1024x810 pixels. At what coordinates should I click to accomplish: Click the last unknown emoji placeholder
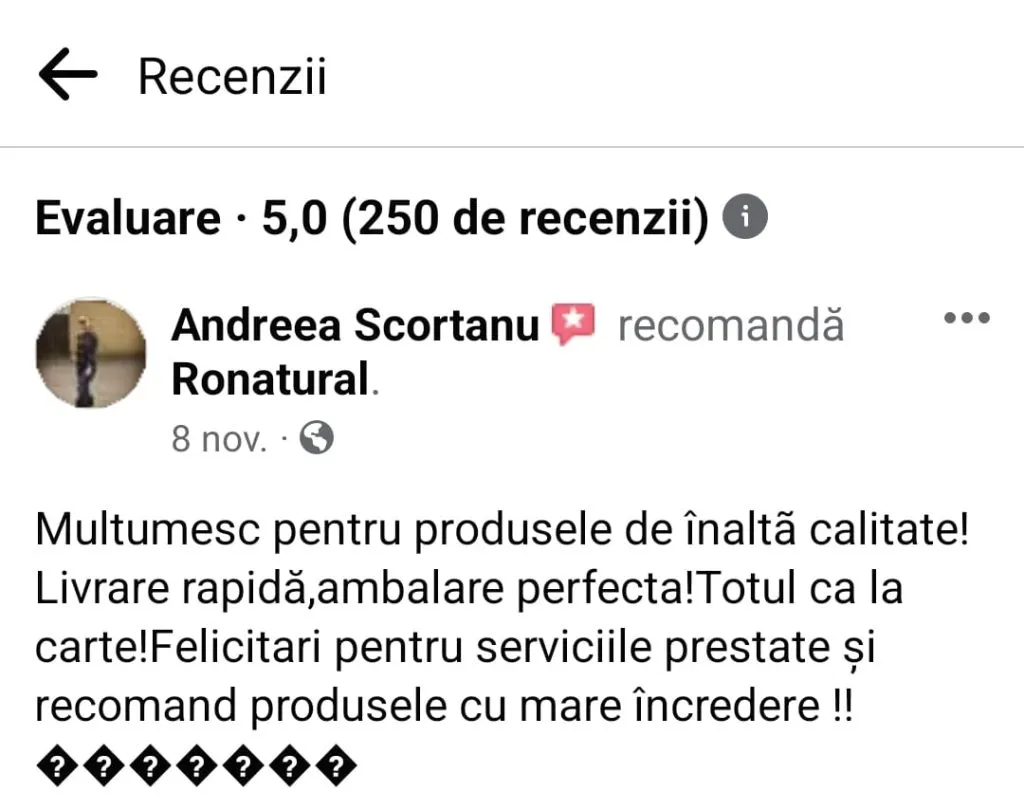pyautogui.click(x=336, y=764)
